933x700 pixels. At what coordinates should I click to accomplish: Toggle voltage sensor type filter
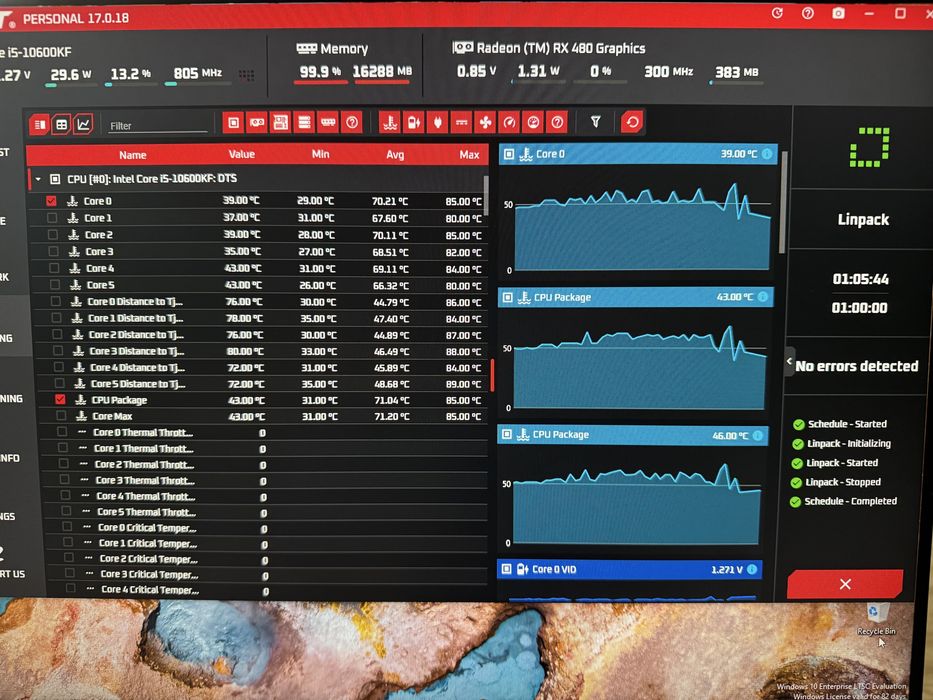[414, 123]
